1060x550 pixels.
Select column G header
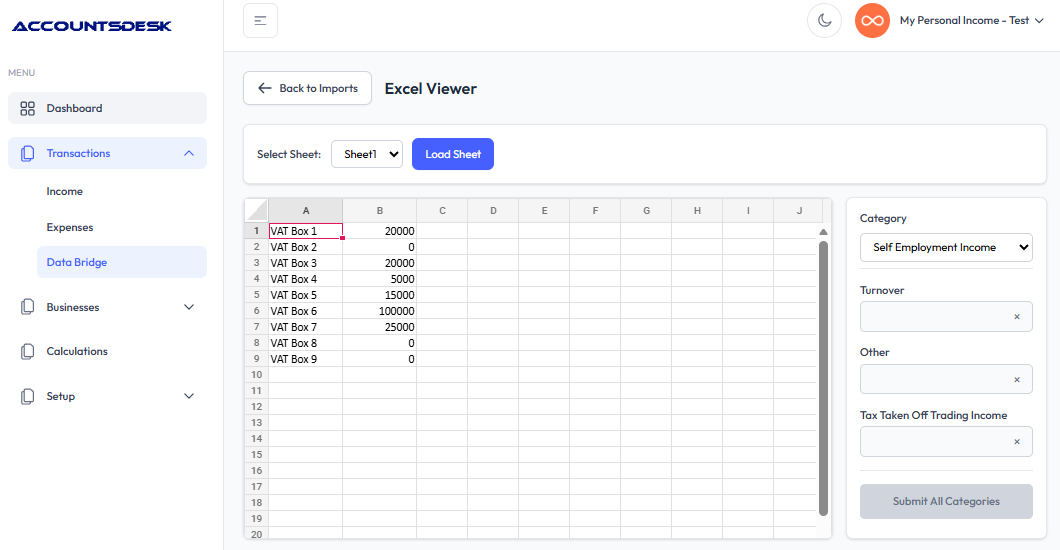pos(646,210)
